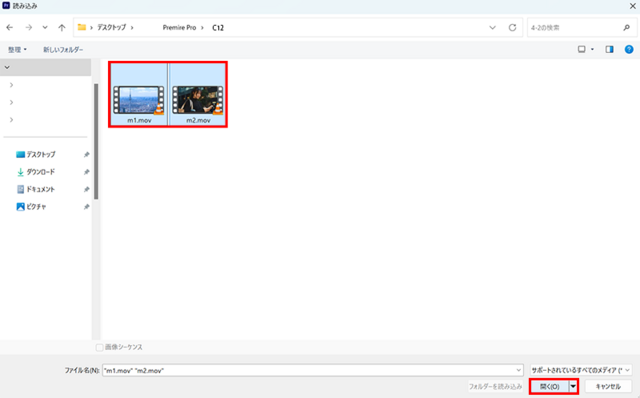Go back using the back arrow
Image resolution: width=640 pixels, height=398 pixels.
pos(10,27)
